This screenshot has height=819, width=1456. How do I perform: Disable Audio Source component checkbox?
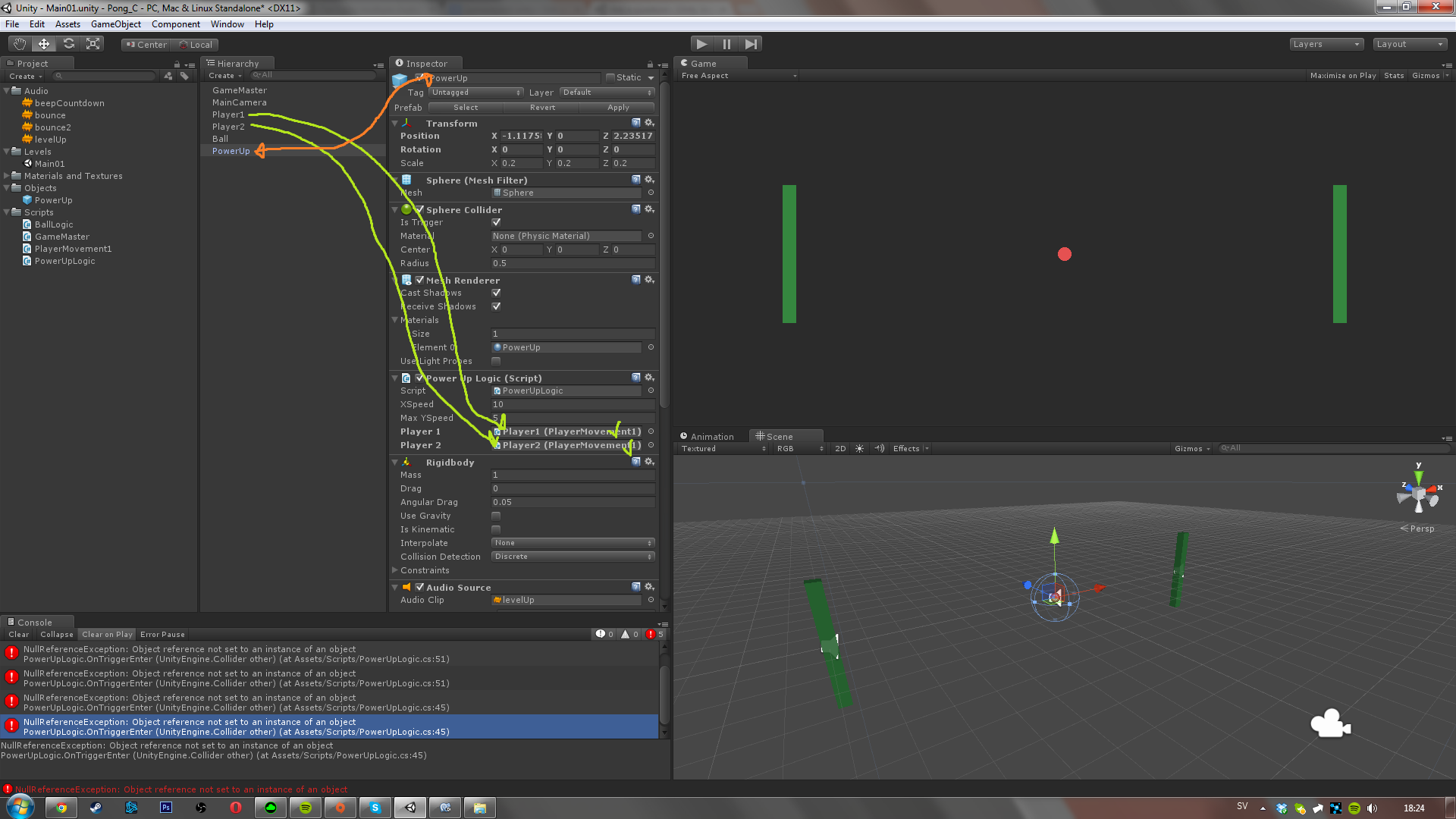pyautogui.click(x=419, y=587)
